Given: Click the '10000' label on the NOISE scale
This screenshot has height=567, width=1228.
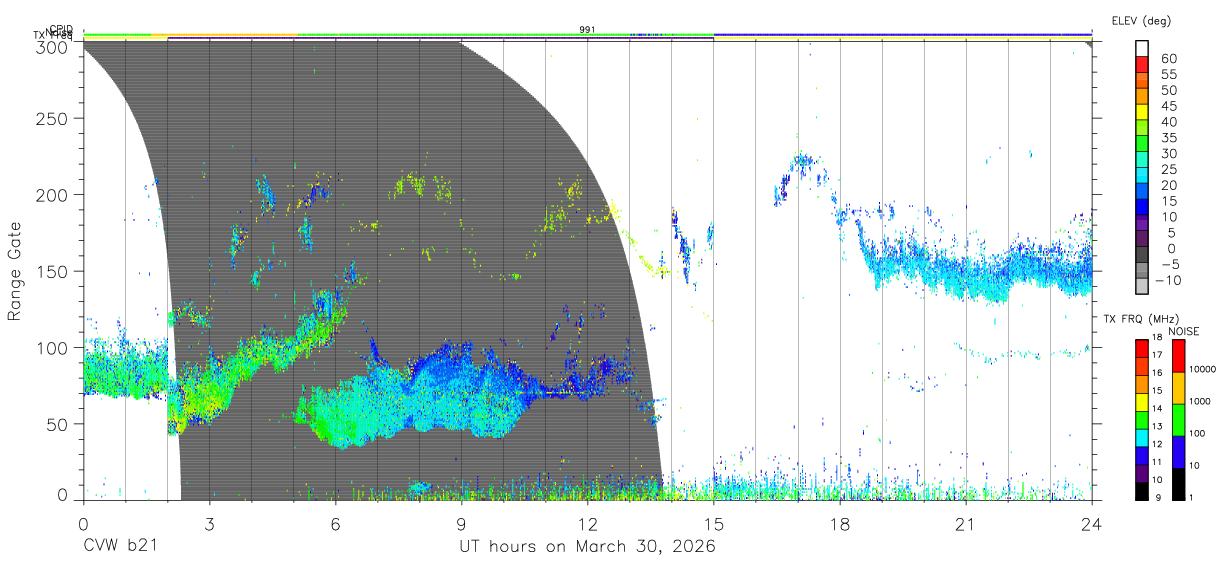Looking at the screenshot, I should (1204, 369).
